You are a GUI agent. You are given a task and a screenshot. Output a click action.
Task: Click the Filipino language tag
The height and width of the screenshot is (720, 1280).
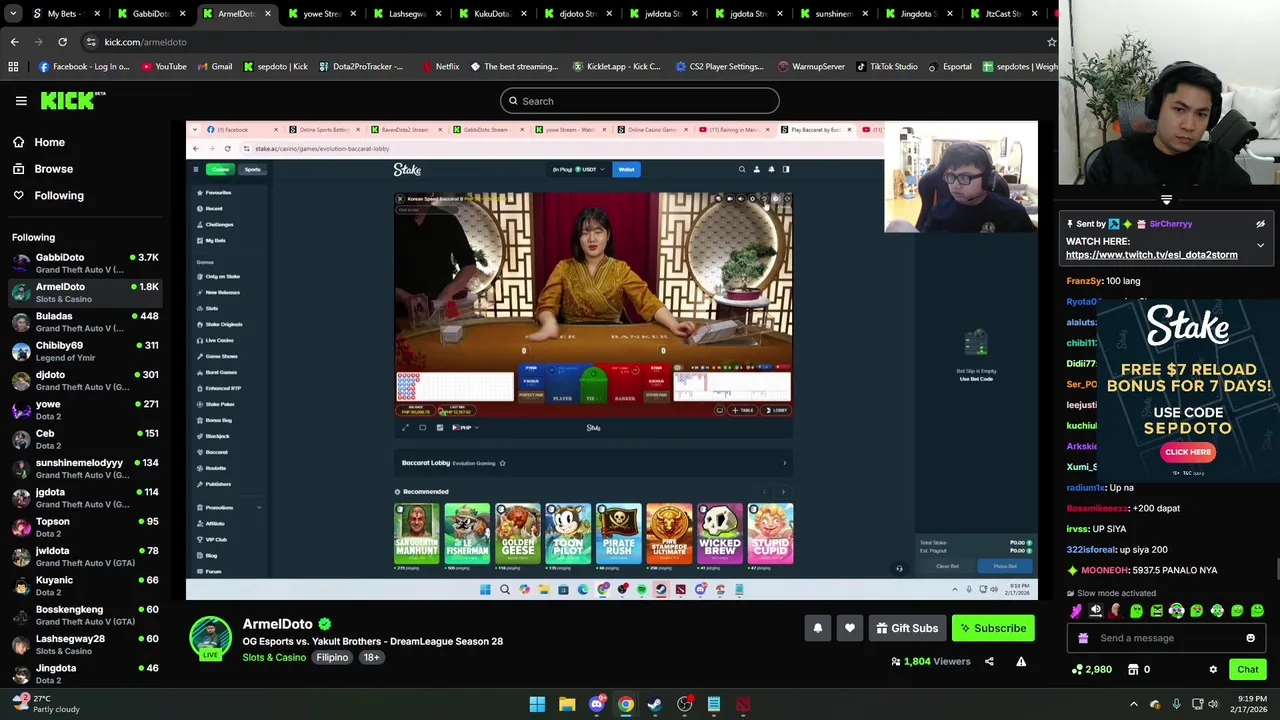332,657
